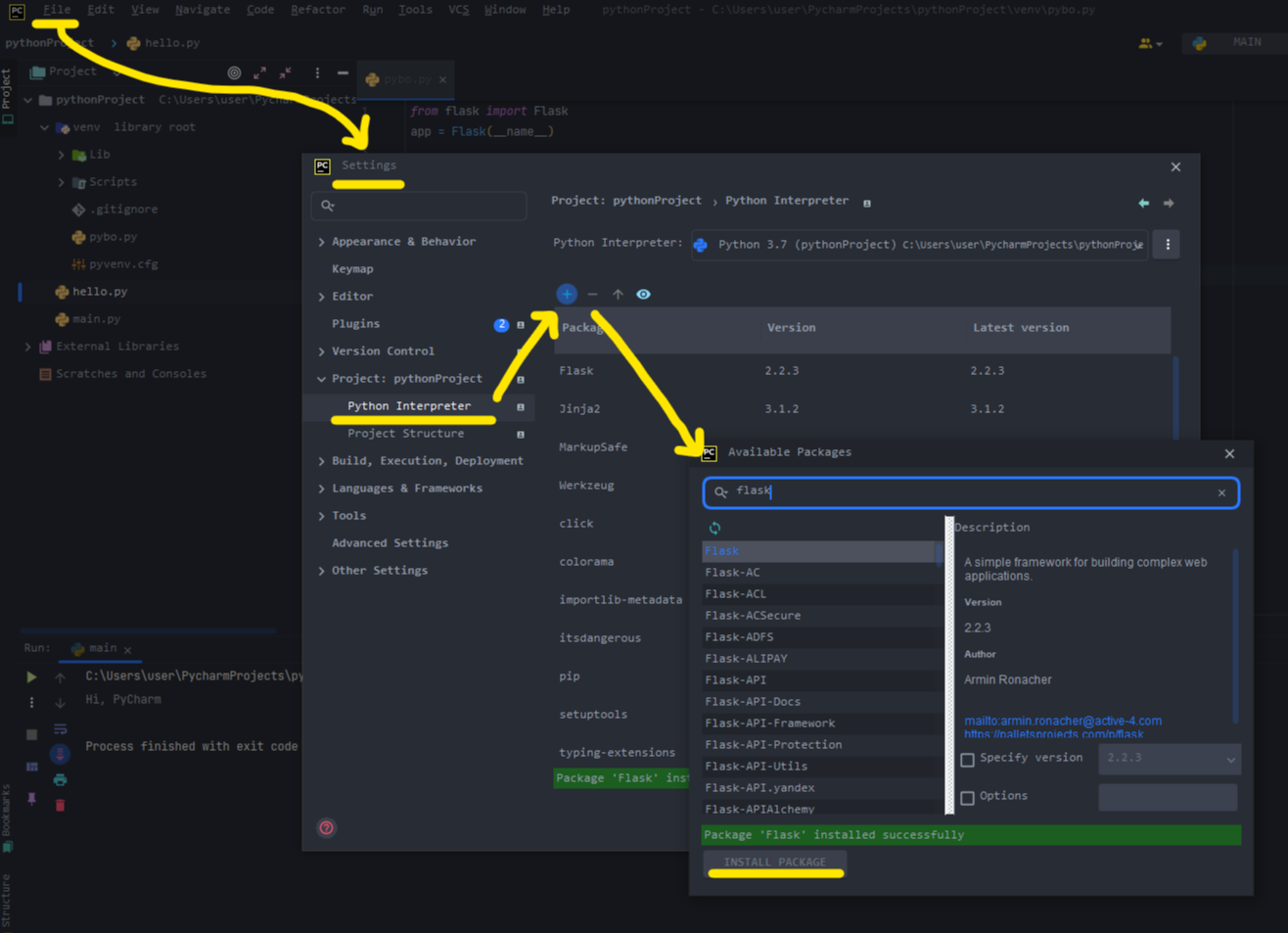Open the Bookmarks tool window stripe
1288x933 pixels.
pyautogui.click(x=7, y=817)
